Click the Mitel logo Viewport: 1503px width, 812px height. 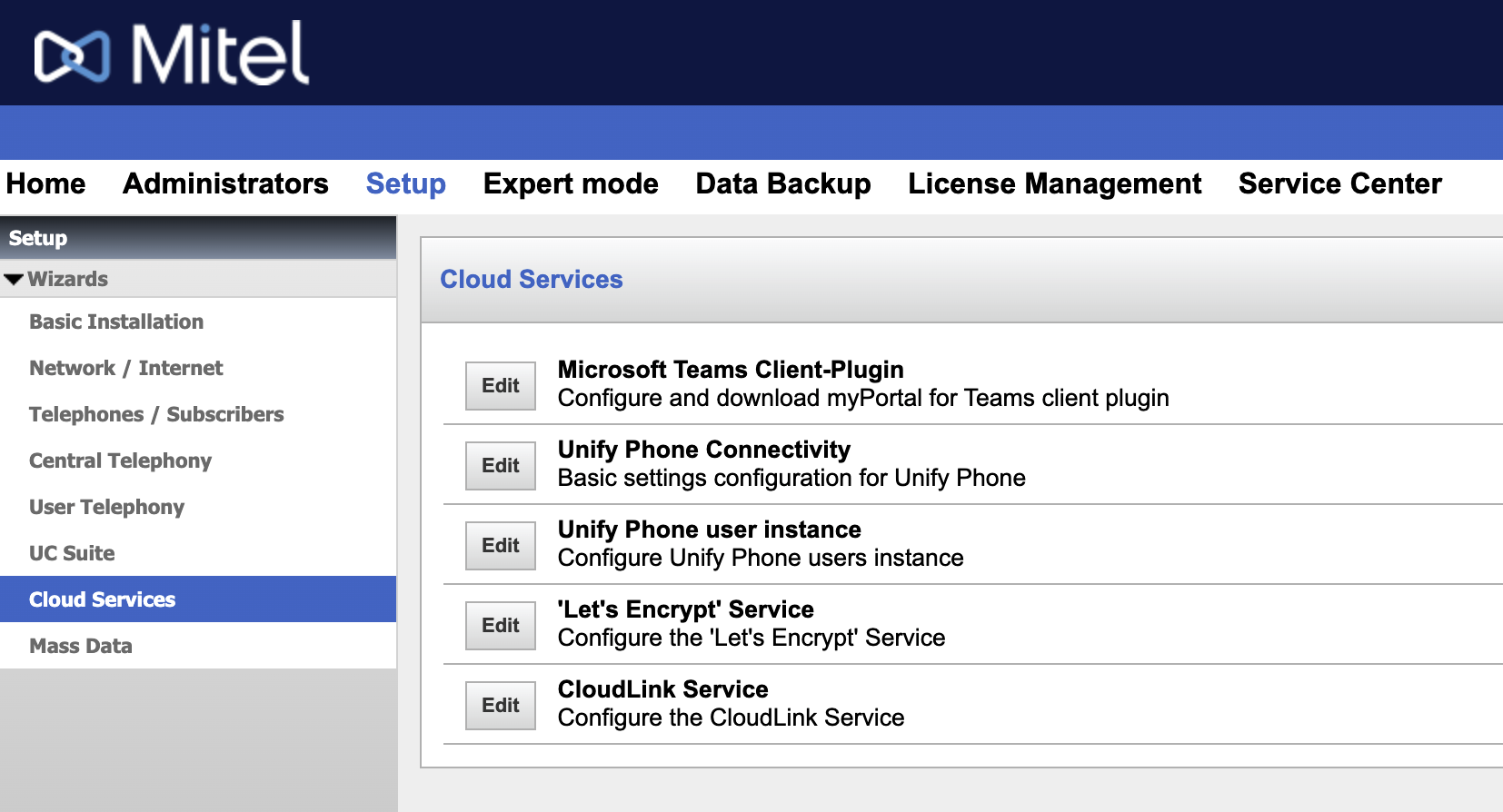click(172, 54)
